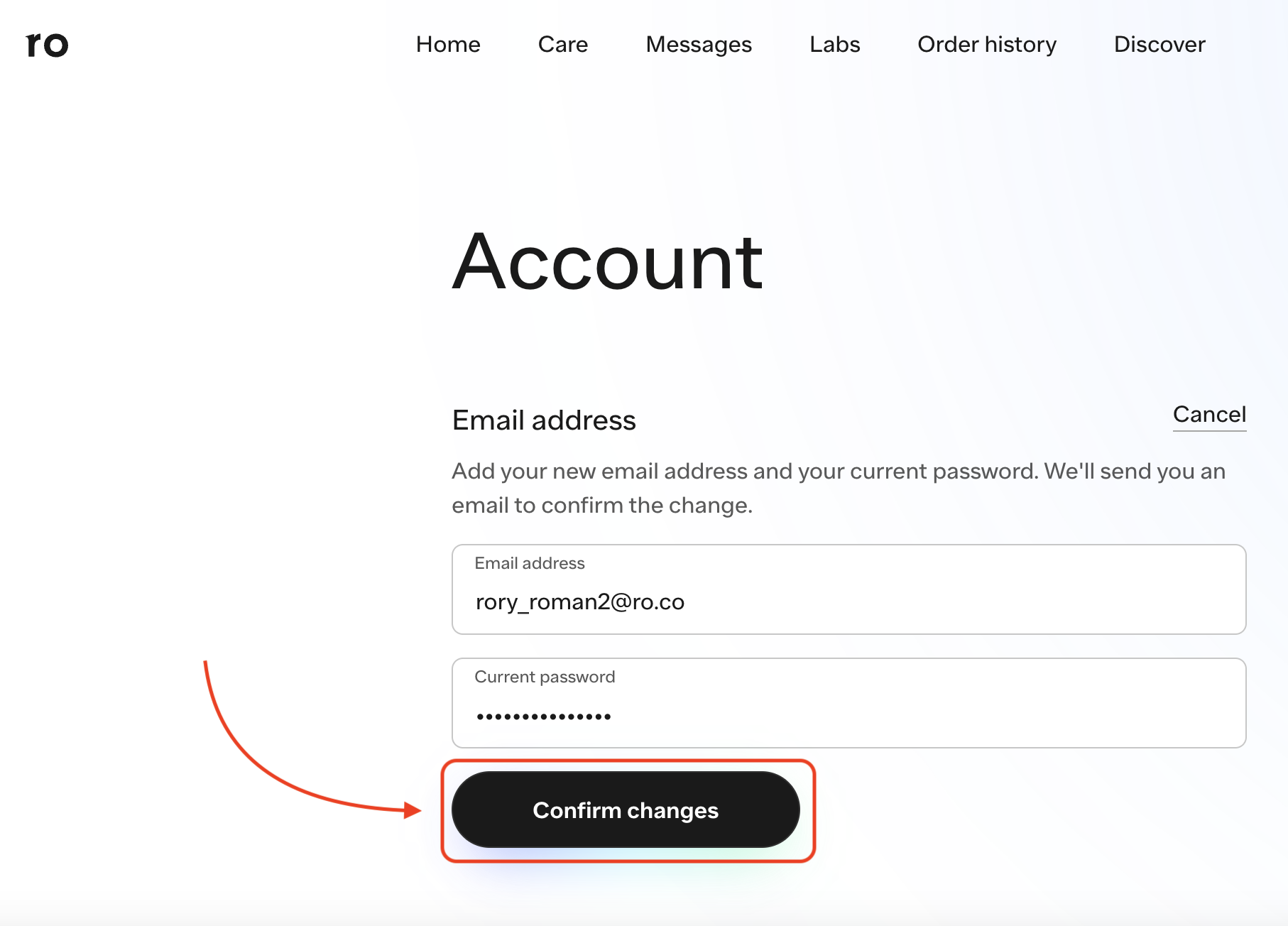Cancel the email address change
This screenshot has height=926, width=1288.
[x=1209, y=415]
